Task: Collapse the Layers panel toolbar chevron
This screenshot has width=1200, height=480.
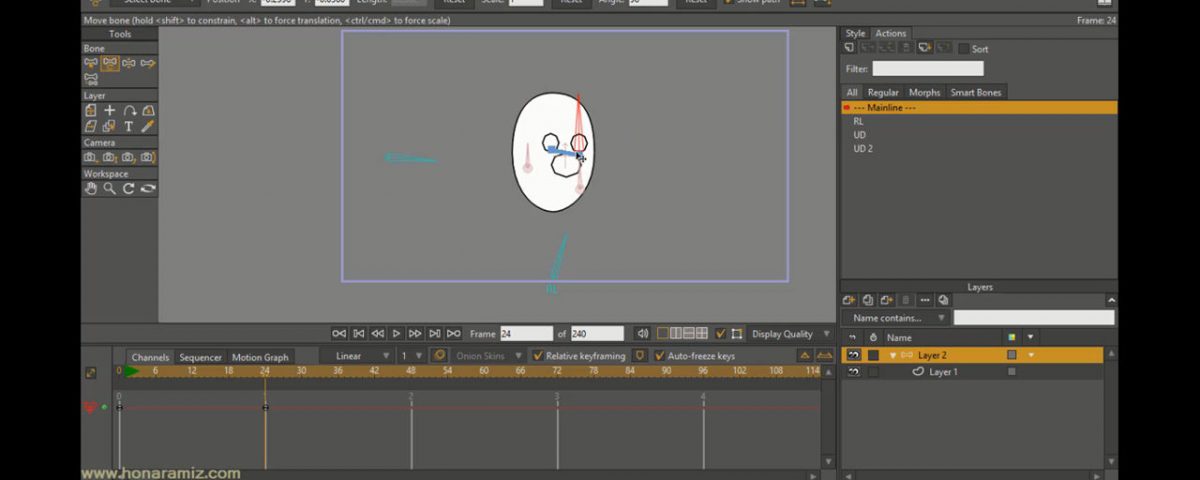Action: (x=1111, y=300)
